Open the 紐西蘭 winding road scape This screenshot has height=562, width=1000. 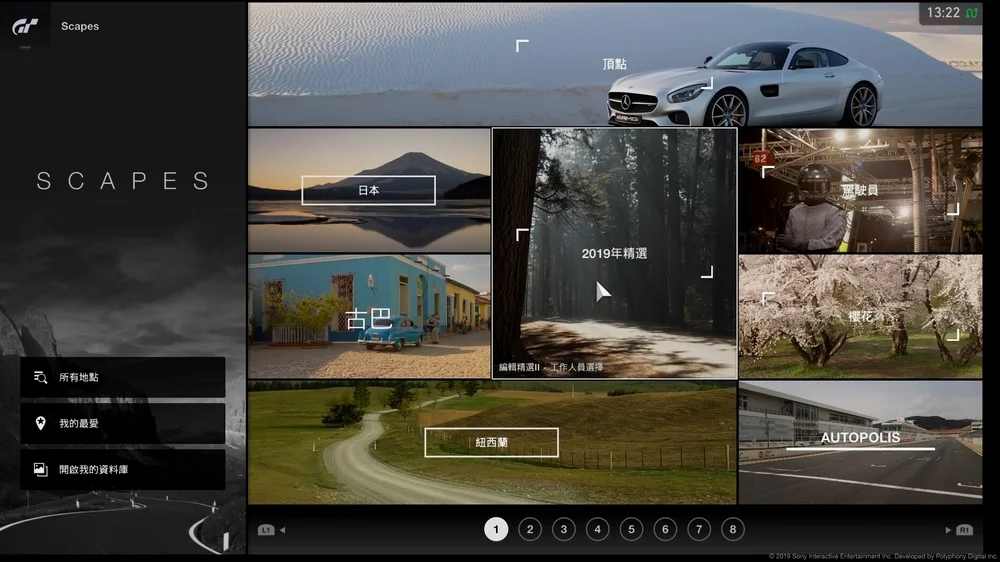491,442
